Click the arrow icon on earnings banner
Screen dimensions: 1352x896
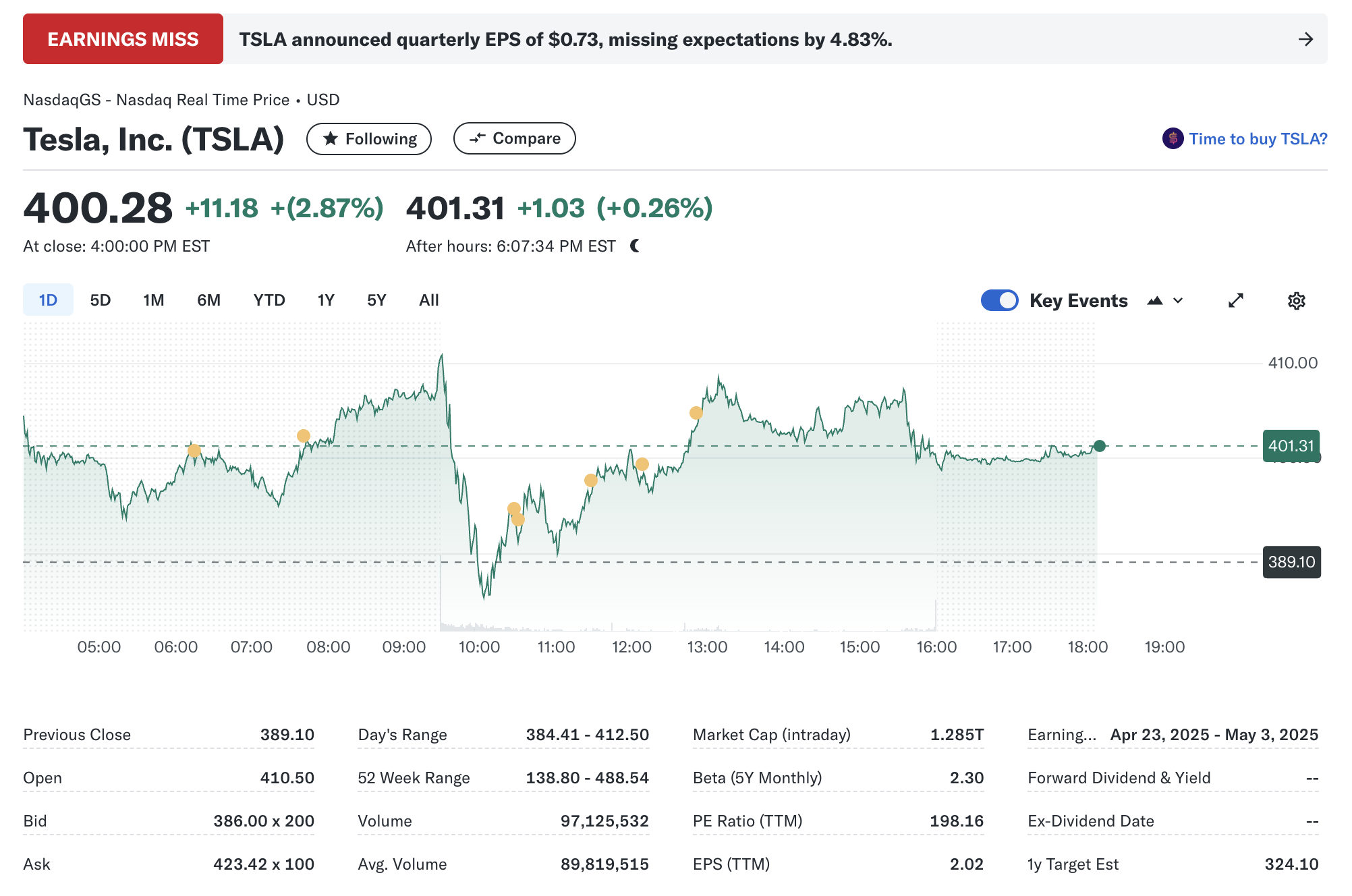(x=1305, y=39)
